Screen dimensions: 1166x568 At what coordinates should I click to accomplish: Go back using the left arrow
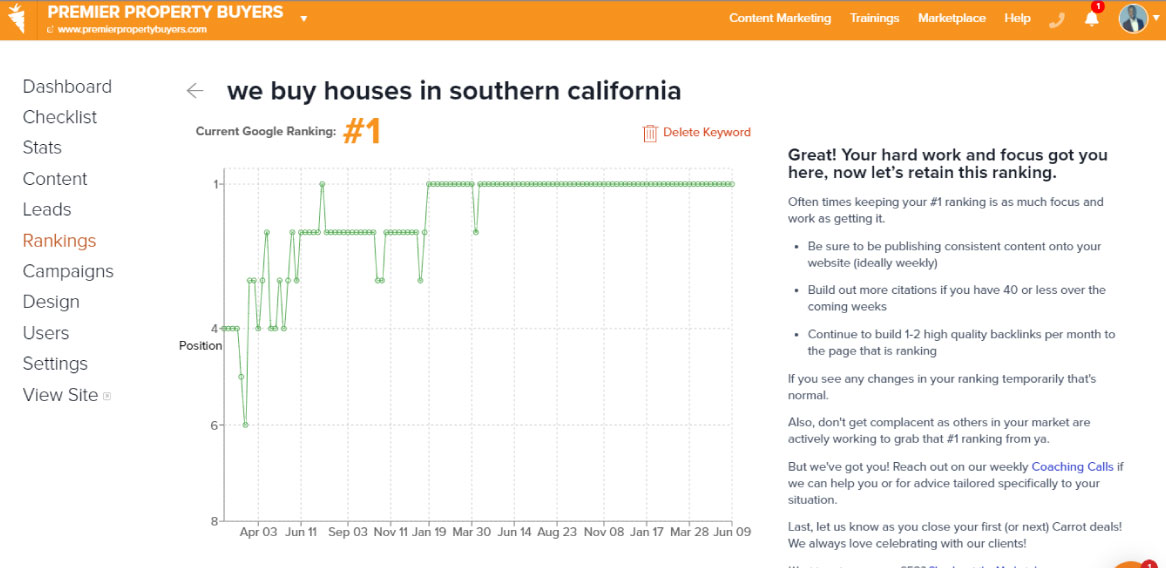tap(194, 91)
